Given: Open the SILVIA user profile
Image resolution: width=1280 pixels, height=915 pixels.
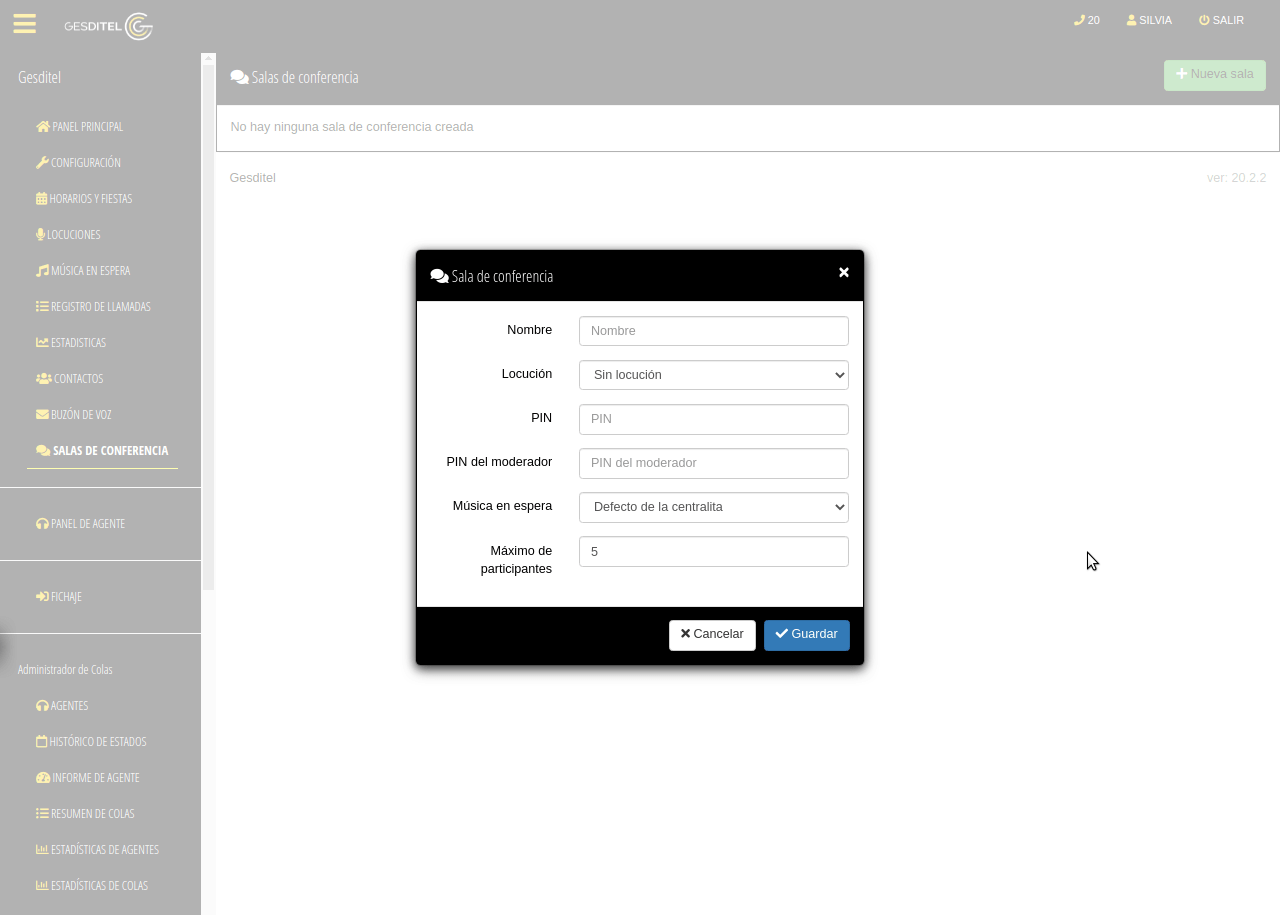Looking at the screenshot, I should pyautogui.click(x=1149, y=20).
